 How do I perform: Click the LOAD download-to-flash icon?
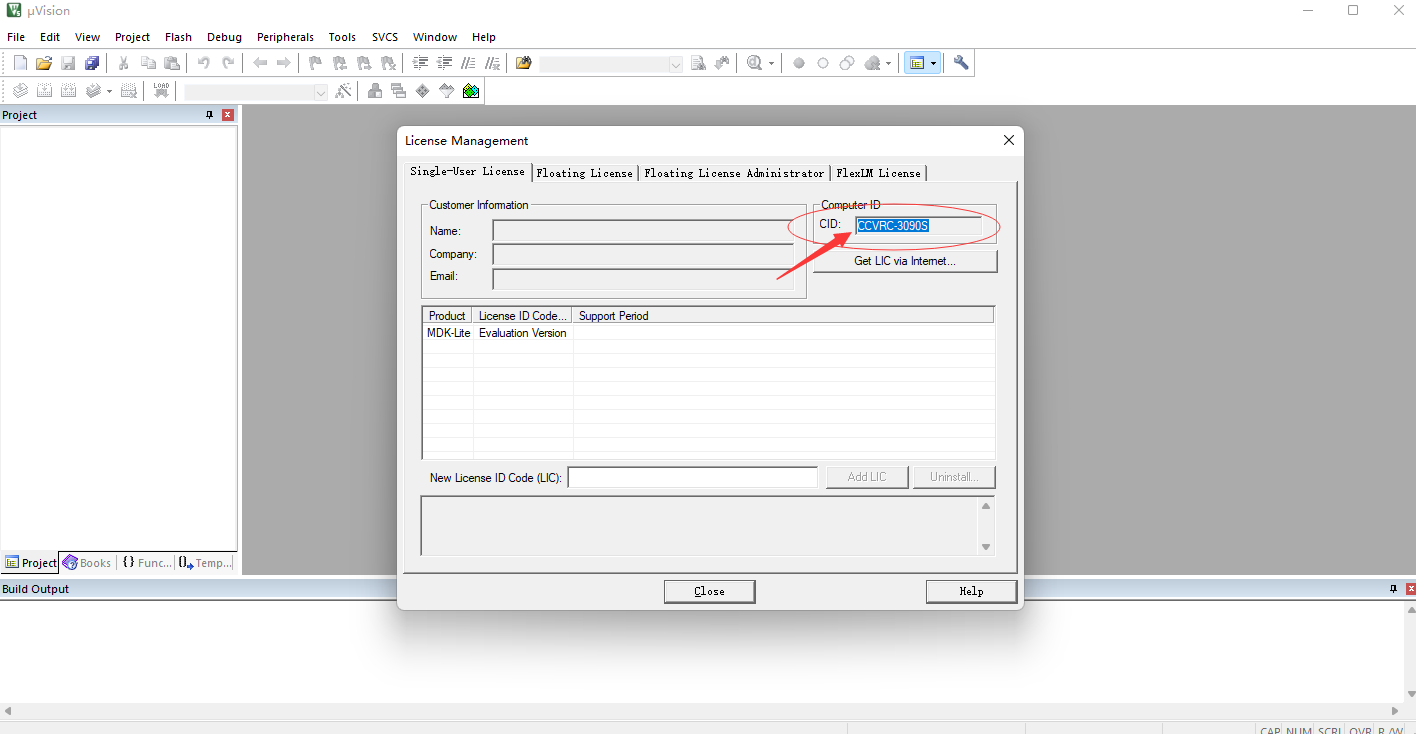(161, 91)
